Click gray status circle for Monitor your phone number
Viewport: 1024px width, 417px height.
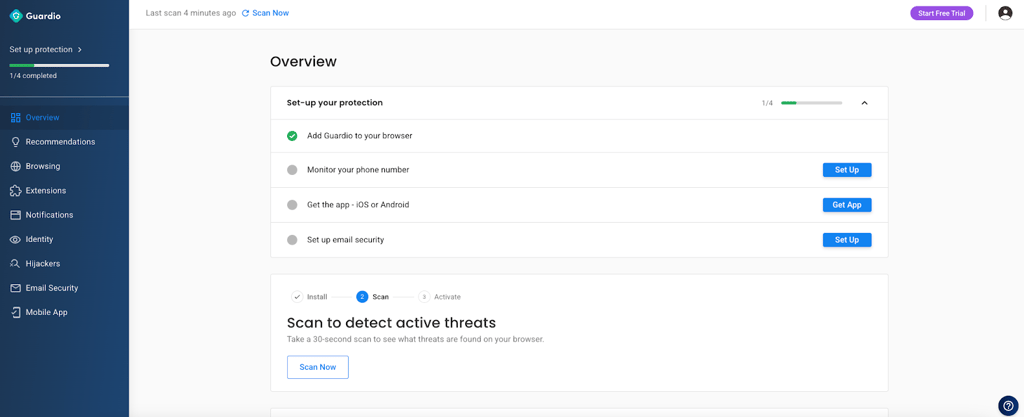click(292, 170)
